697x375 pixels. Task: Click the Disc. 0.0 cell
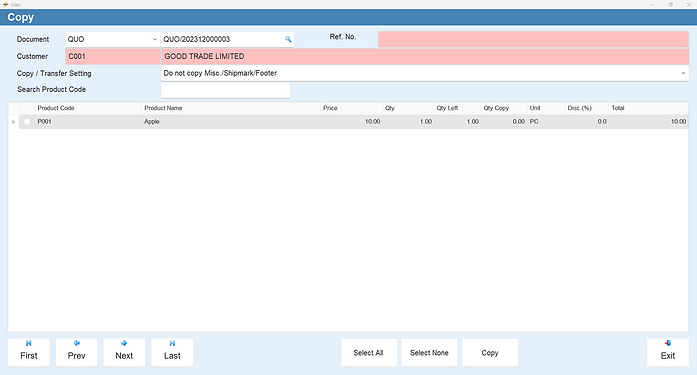tap(587, 122)
